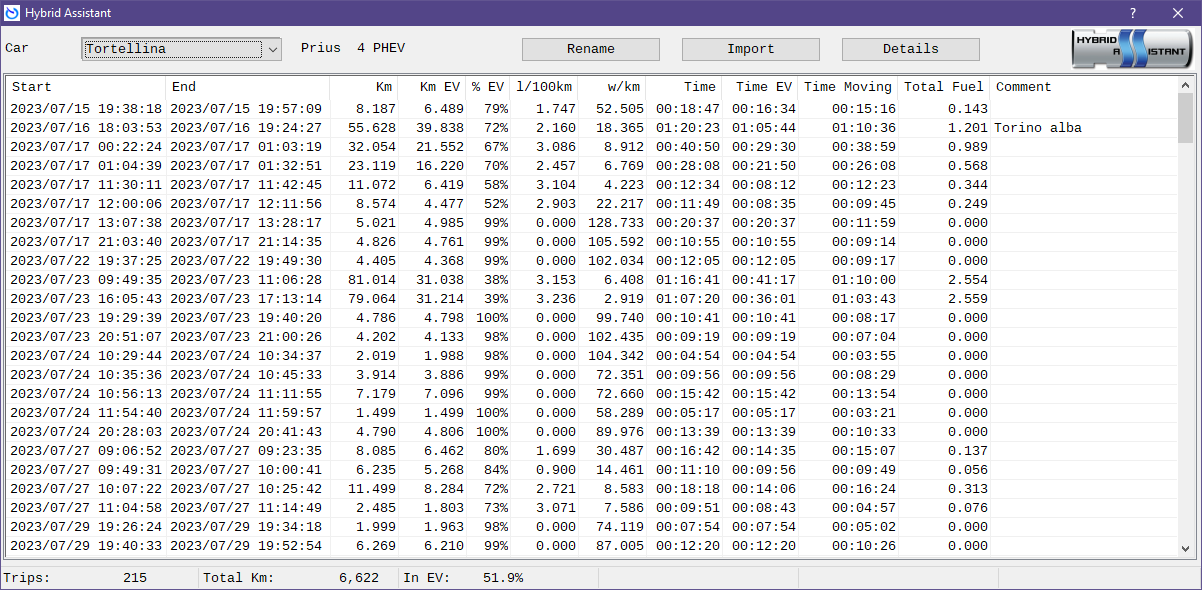Select the 'Torino alba' comment cell
The width and height of the screenshot is (1202, 590).
coord(1038,128)
